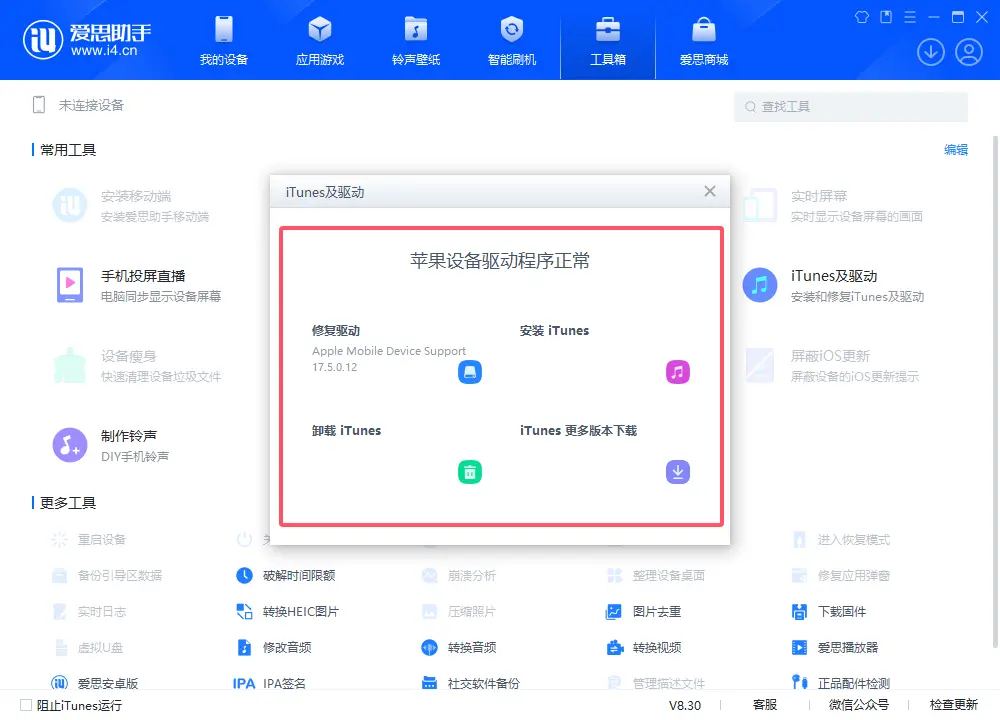Launch 虚拟U盘 tool
The width and height of the screenshot is (1000, 720).
[x=87, y=647]
